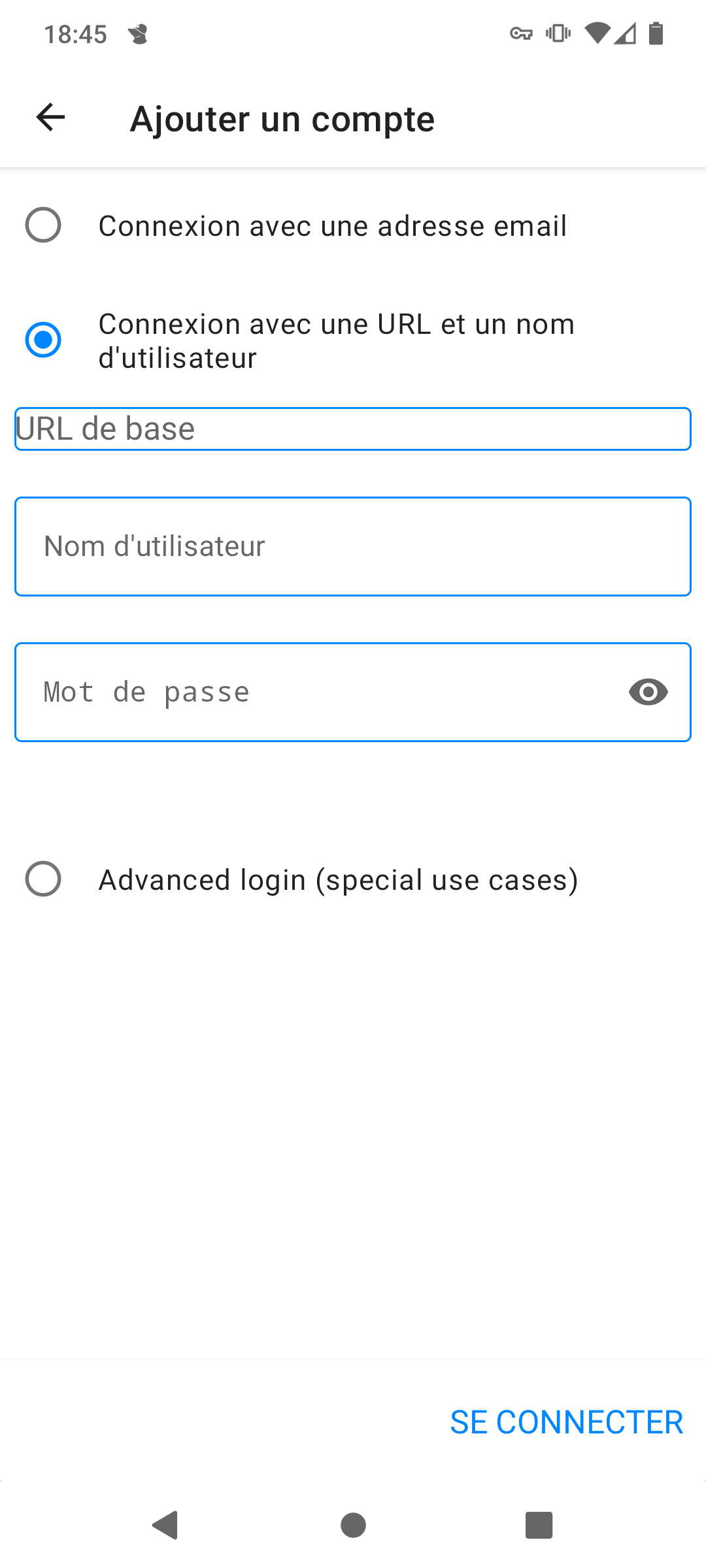Tap the notification icon beside the clock
This screenshot has height=1568, width=706.
click(138, 34)
